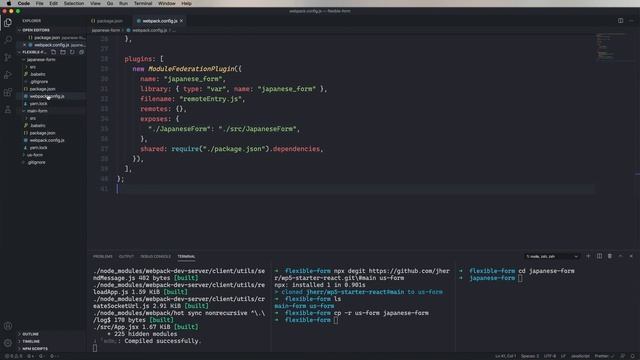Open the Selection menu
This screenshot has height=360, width=640.
(x=74, y=3)
